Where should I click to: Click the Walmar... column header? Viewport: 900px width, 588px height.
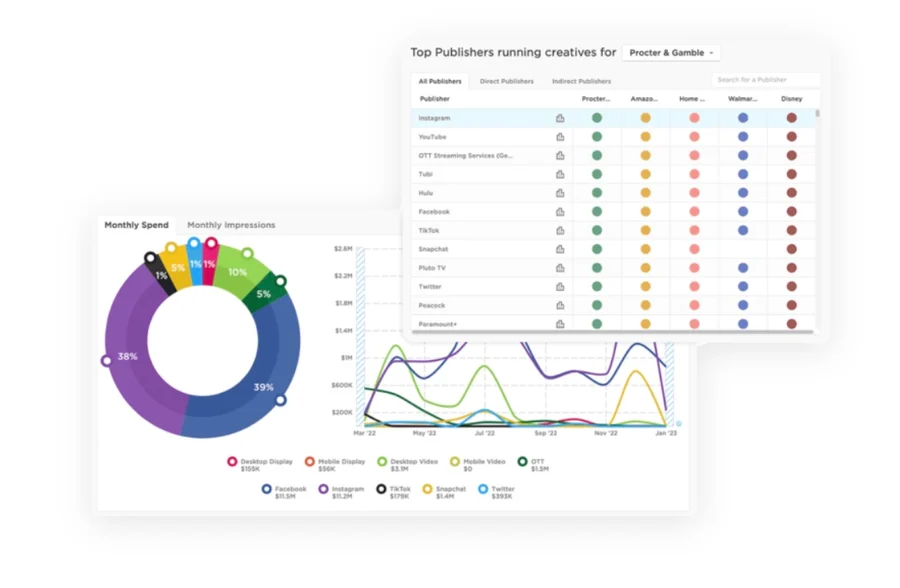pos(743,99)
